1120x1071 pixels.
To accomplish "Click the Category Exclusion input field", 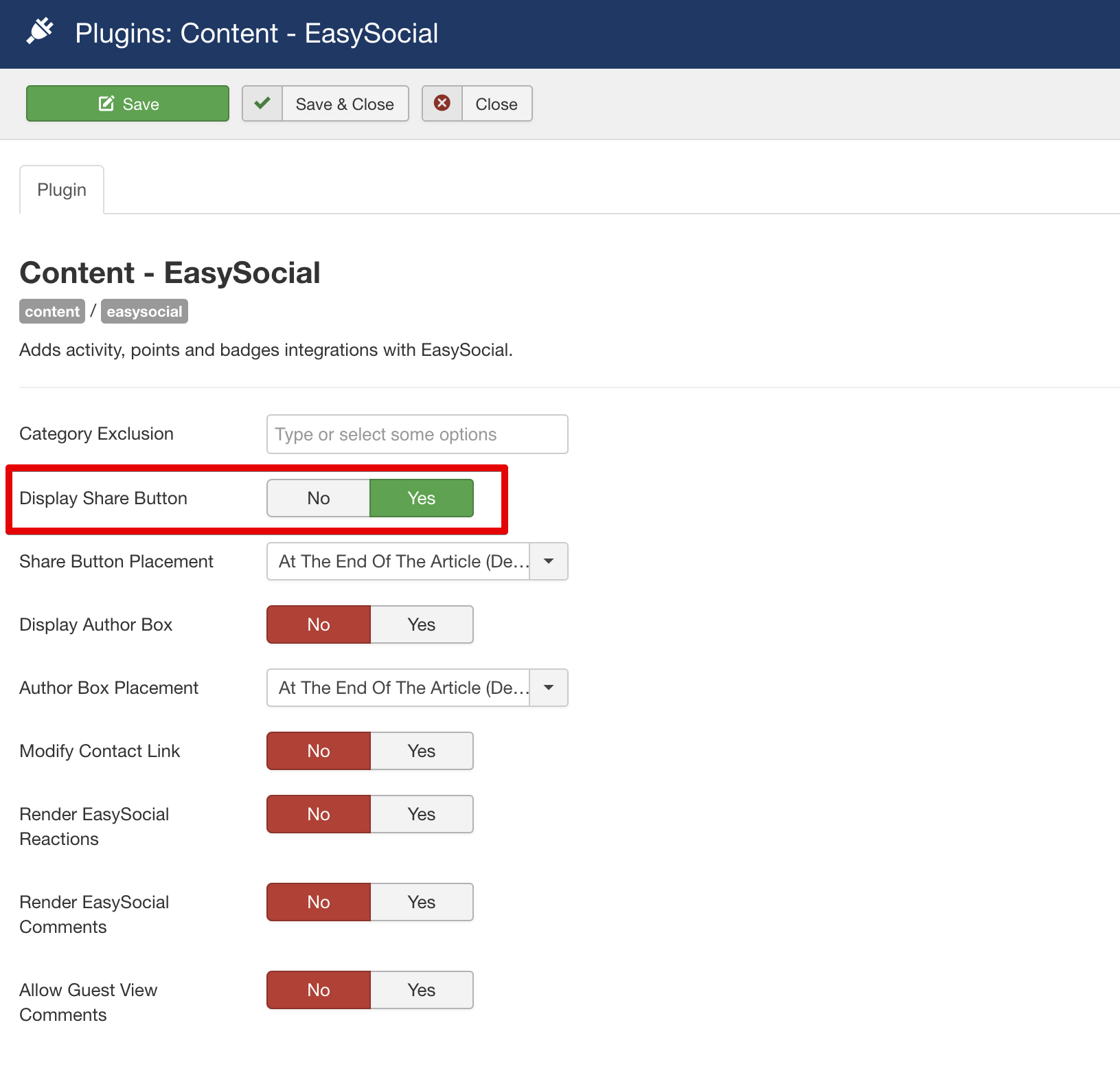I will [417, 434].
